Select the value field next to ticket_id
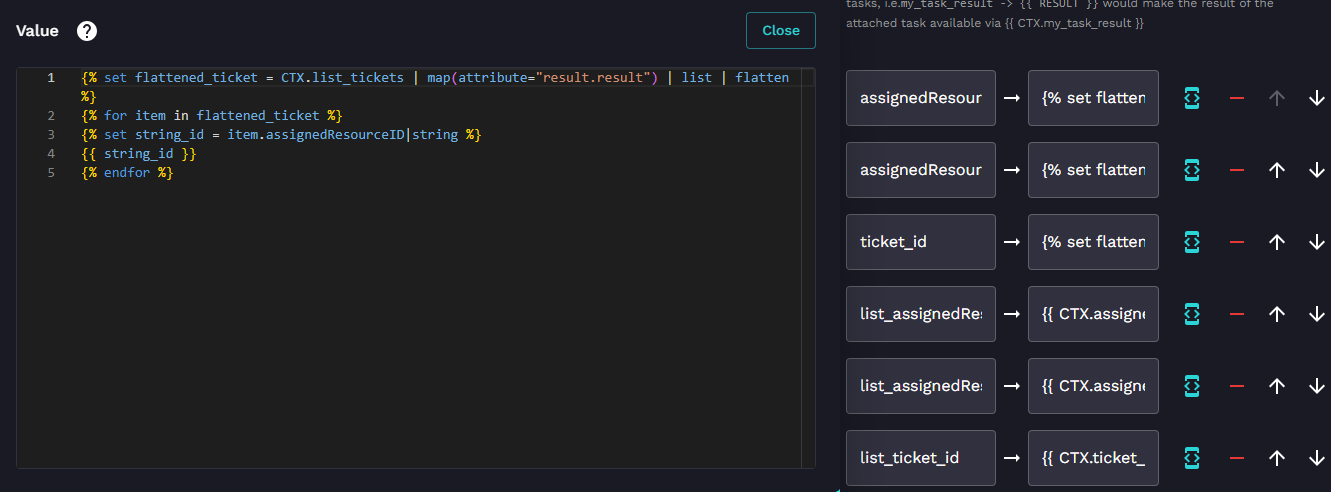The height and width of the screenshot is (492, 1331). pyautogui.click(x=1093, y=242)
